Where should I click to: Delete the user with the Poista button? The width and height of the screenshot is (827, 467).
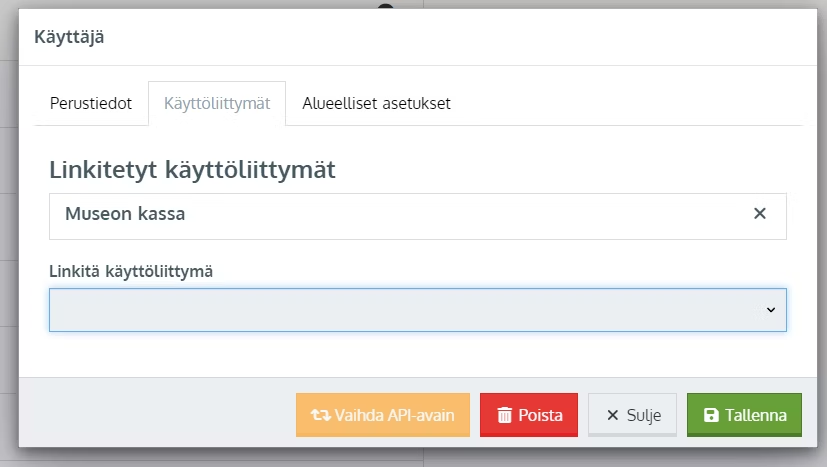click(x=529, y=415)
